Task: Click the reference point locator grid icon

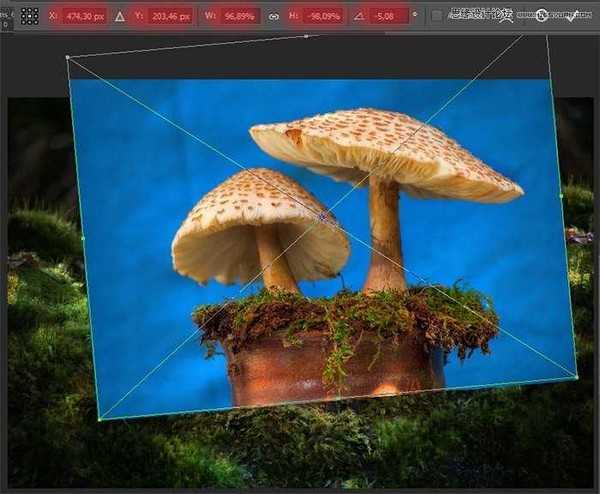Action: (30, 16)
